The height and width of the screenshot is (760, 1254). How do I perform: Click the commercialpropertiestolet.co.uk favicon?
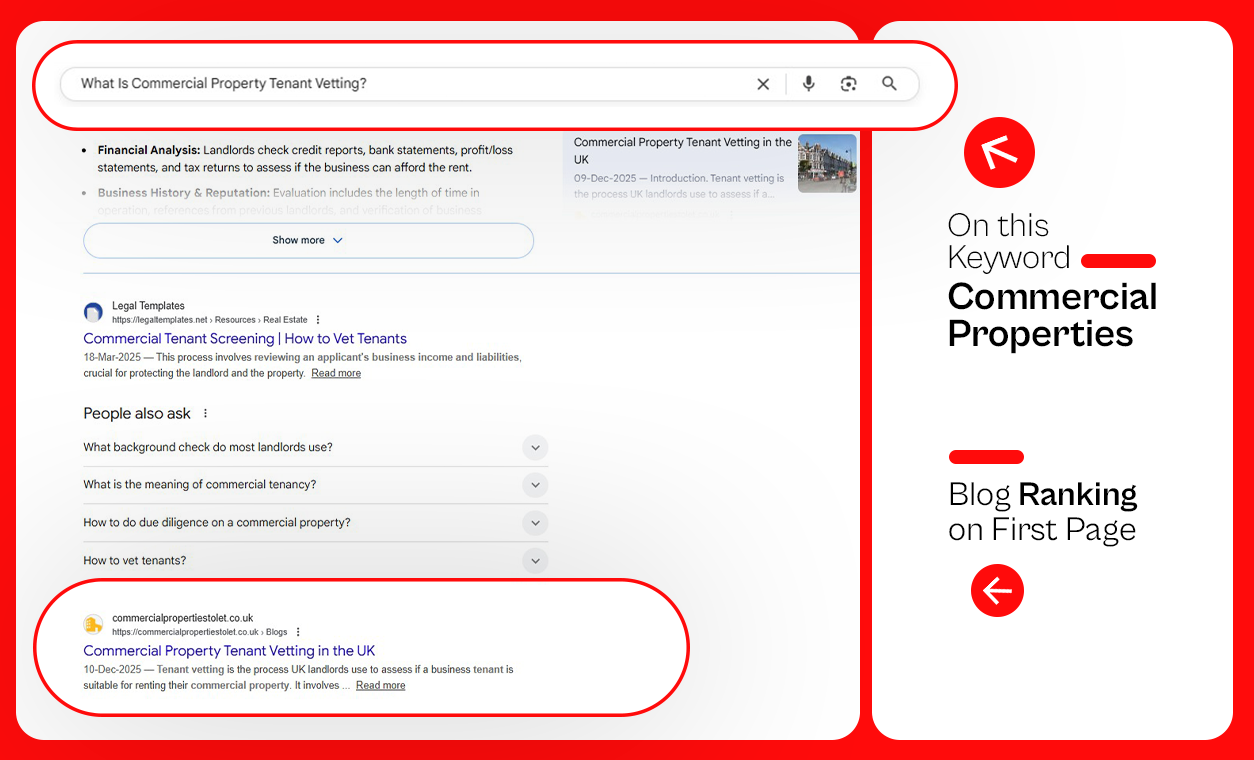93,625
